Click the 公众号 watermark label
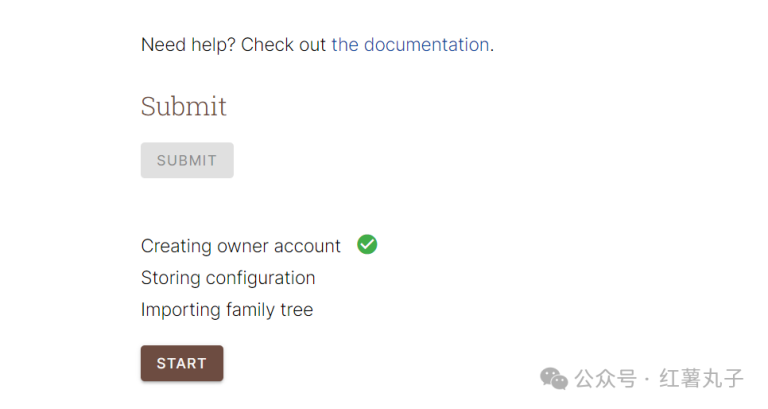The width and height of the screenshot is (768, 409). pyautogui.click(x=605, y=379)
